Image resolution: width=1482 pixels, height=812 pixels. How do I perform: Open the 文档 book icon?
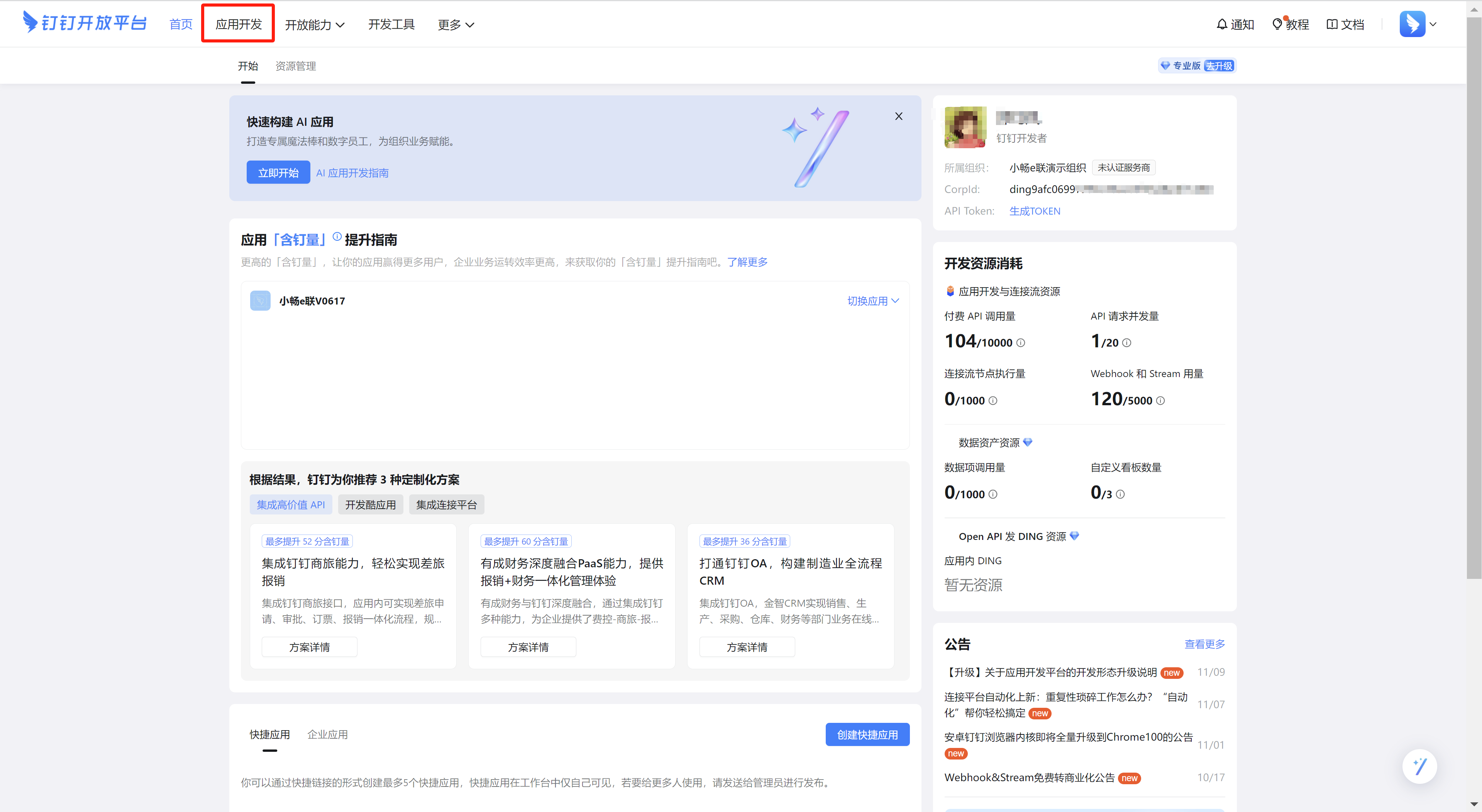click(1332, 24)
